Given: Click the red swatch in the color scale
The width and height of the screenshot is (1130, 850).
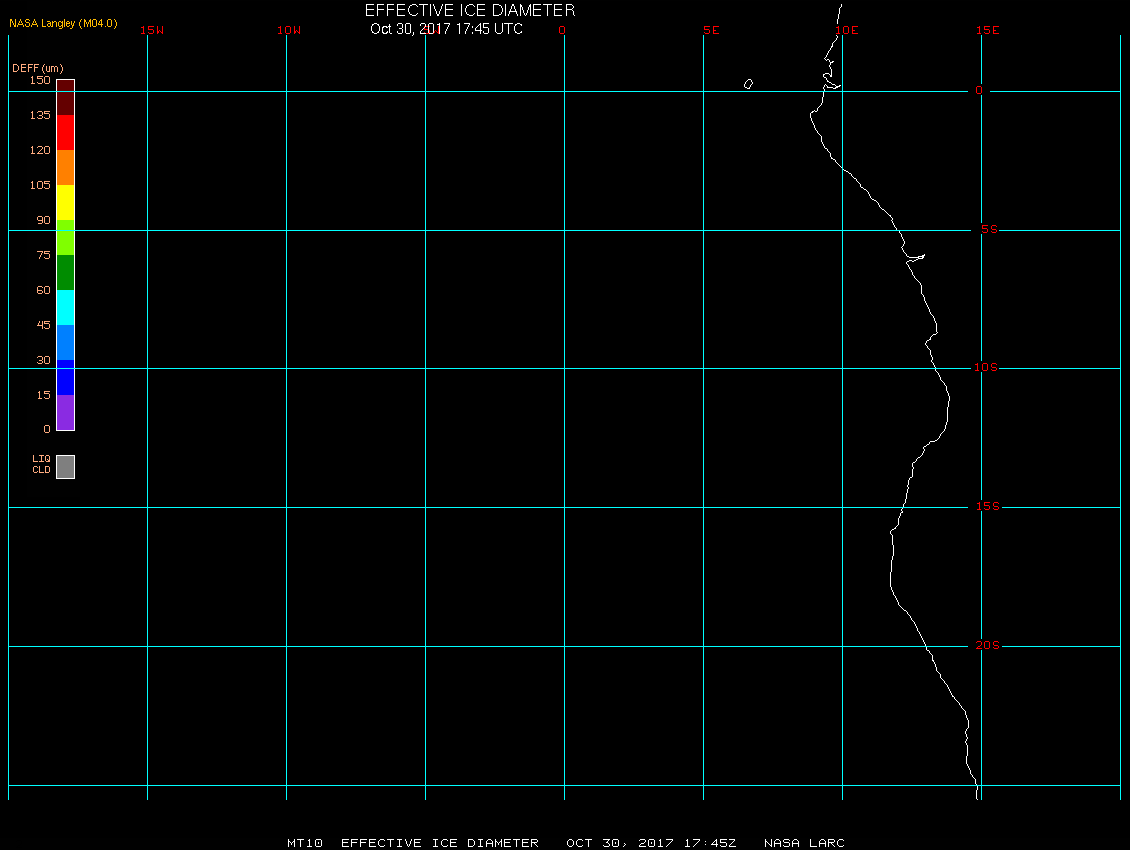Looking at the screenshot, I should click(x=66, y=133).
